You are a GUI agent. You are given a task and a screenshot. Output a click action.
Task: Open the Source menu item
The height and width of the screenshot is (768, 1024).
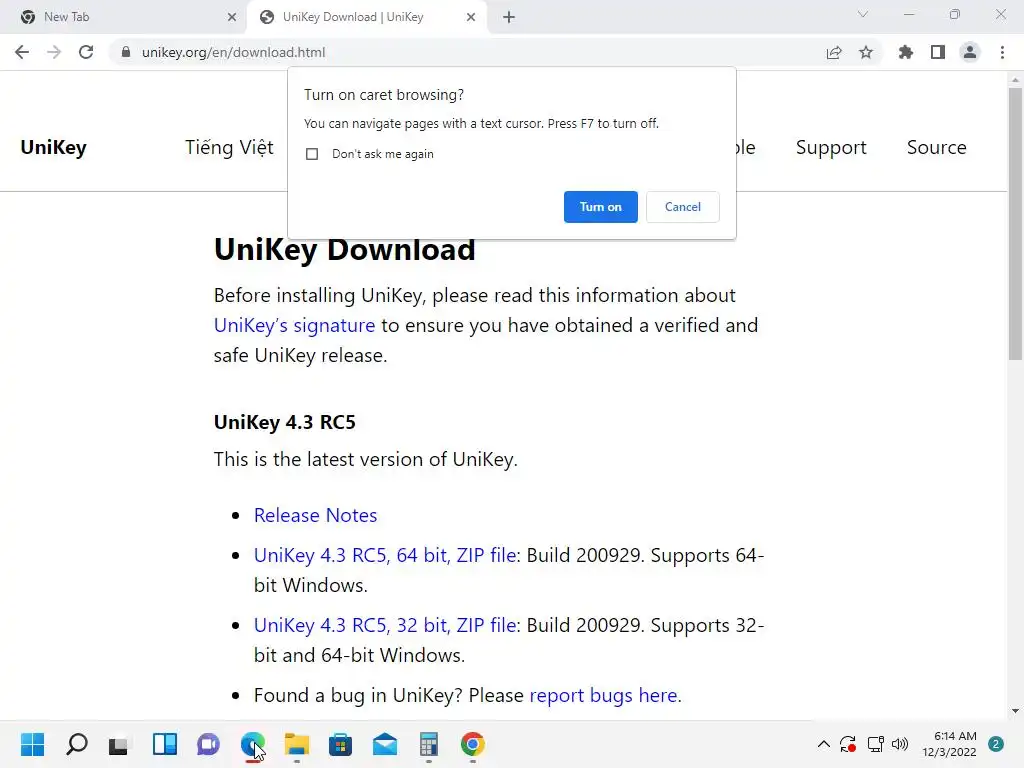tap(936, 148)
